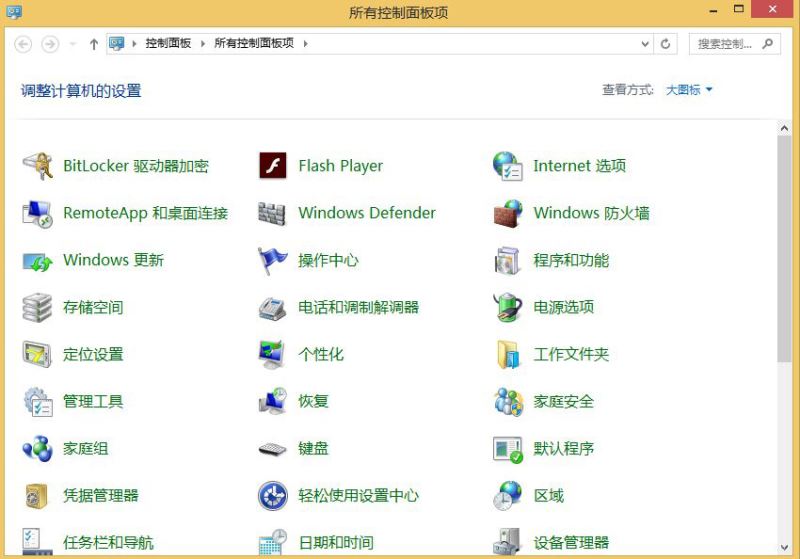Open the BitLocker drive encryption icon
Image resolution: width=800 pixels, height=559 pixels.
37,166
